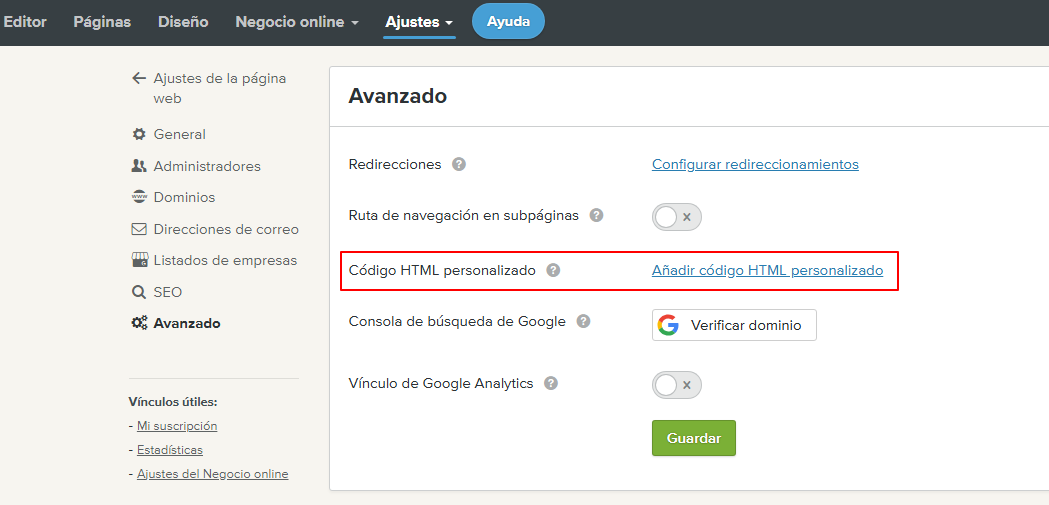The height and width of the screenshot is (505, 1049).
Task: Open Configurar redireccionamientos link
Action: click(x=755, y=165)
